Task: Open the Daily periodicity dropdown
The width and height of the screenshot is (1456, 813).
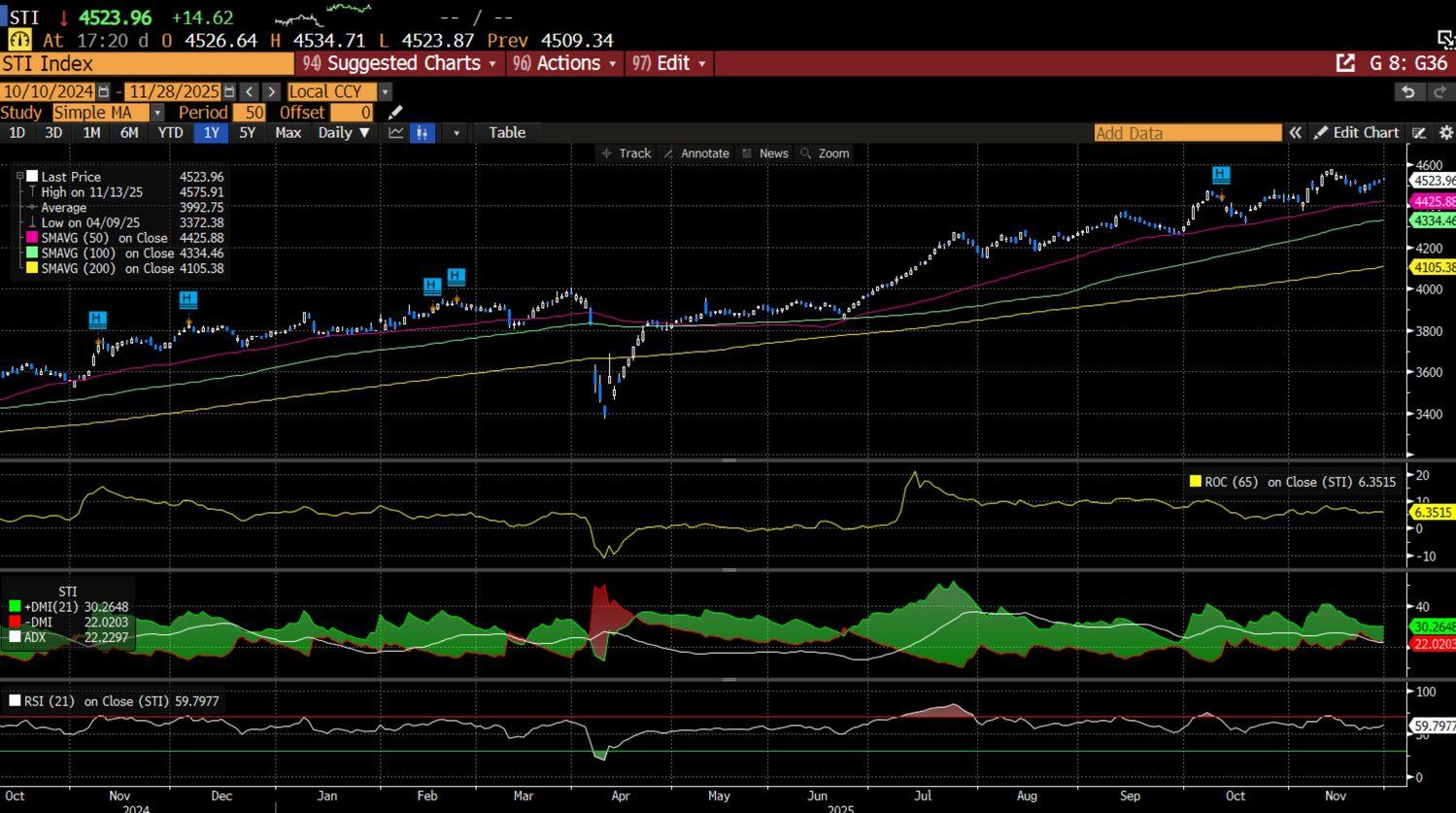Action: pyautogui.click(x=344, y=133)
